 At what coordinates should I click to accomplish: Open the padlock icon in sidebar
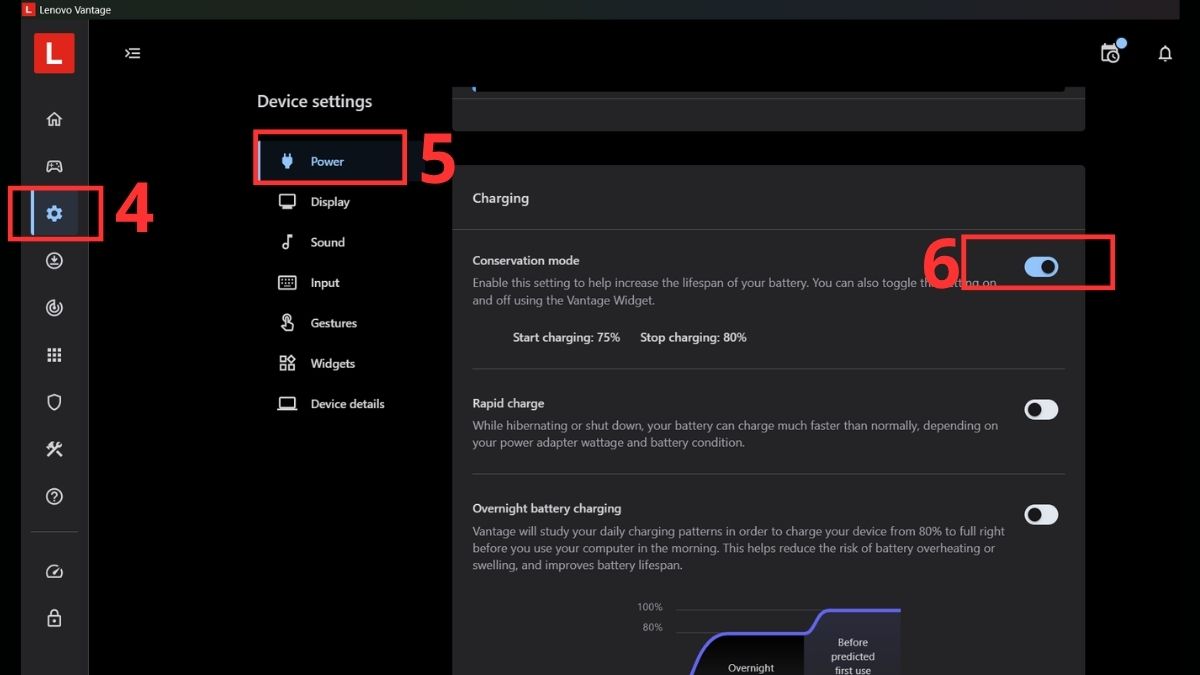[54, 619]
